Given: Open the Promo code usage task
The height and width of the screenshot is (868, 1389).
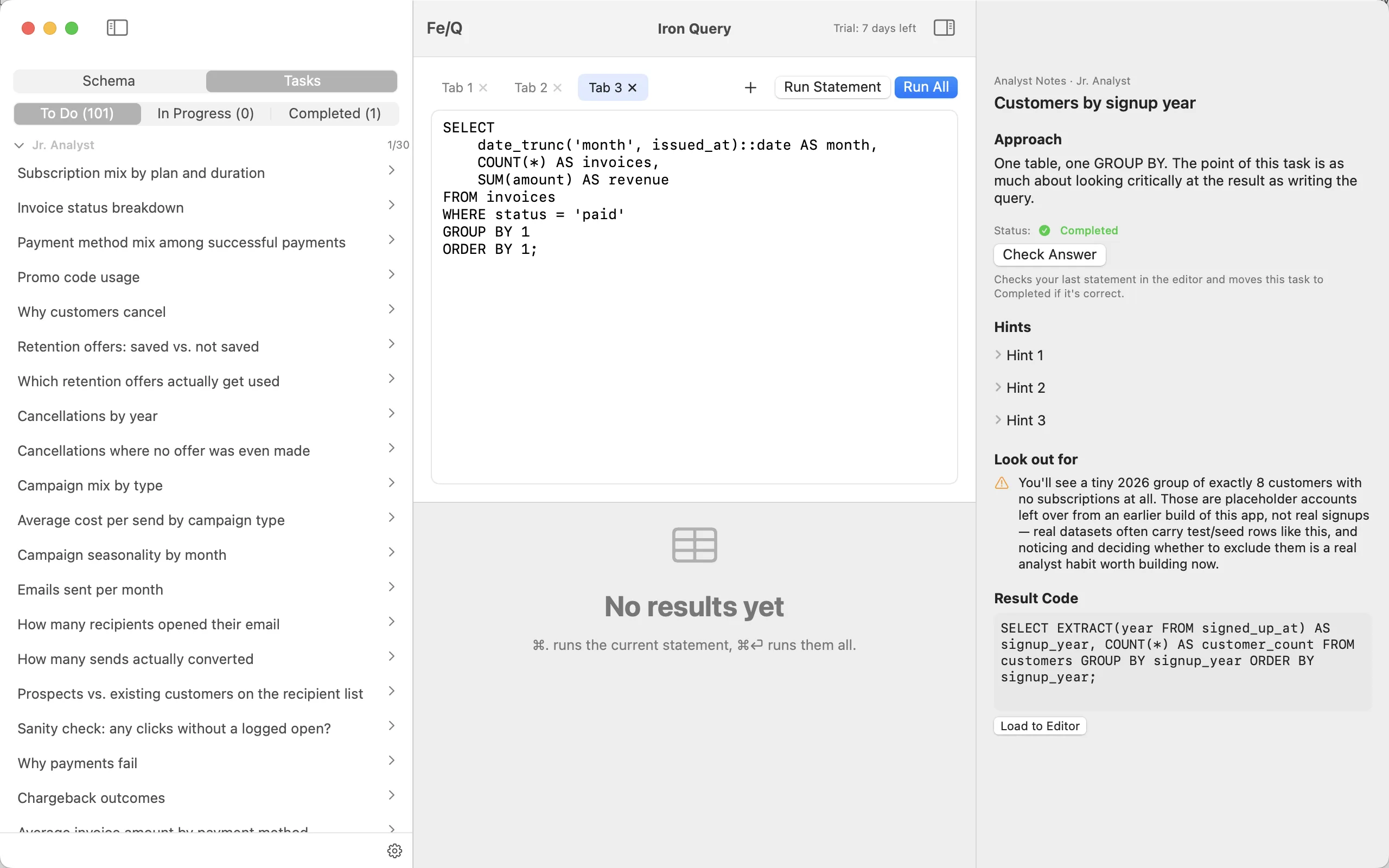Looking at the screenshot, I should pos(206,277).
